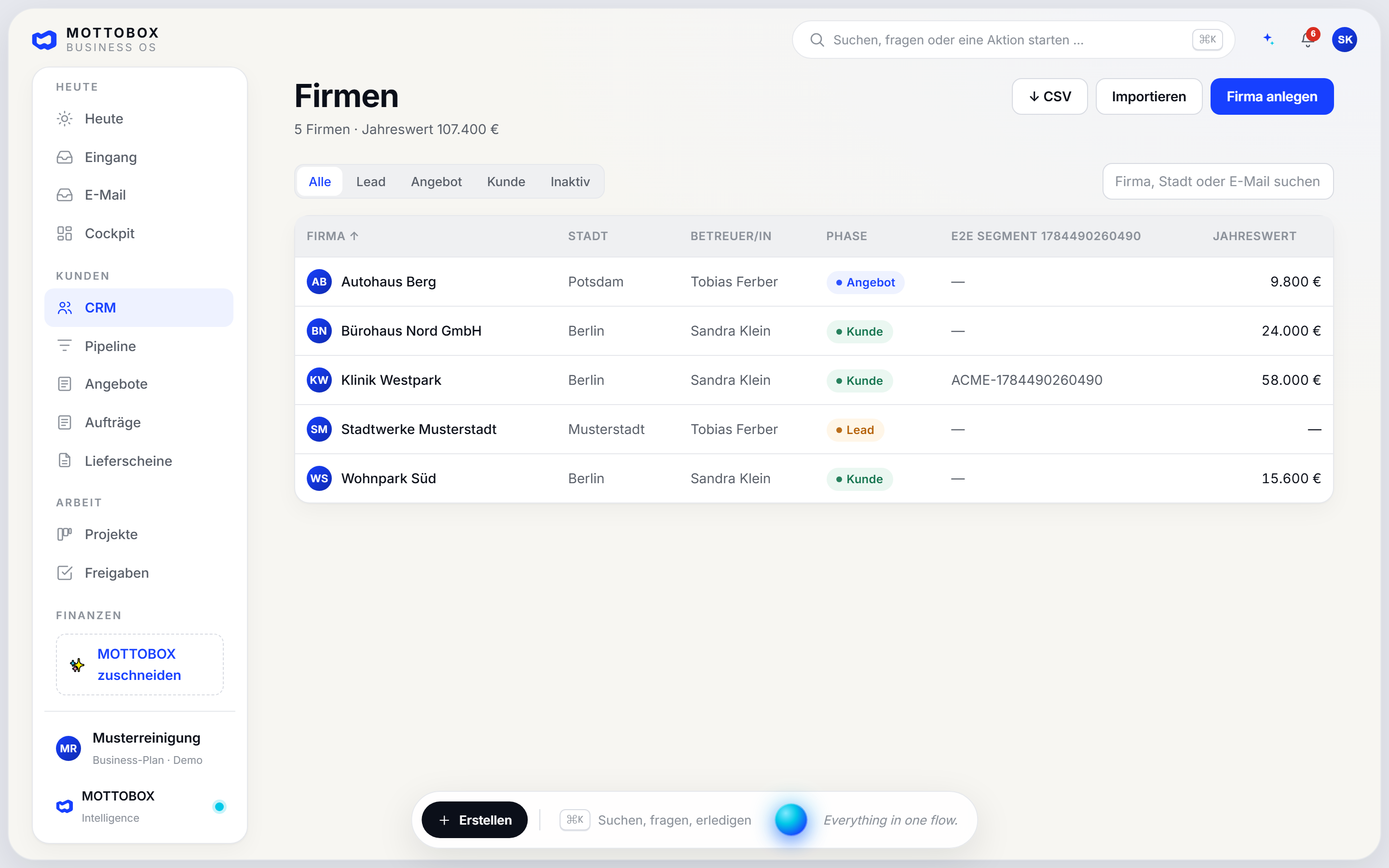Viewport: 1389px width, 868px height.
Task: Sort by the Betreuer/in column header
Action: [731, 236]
